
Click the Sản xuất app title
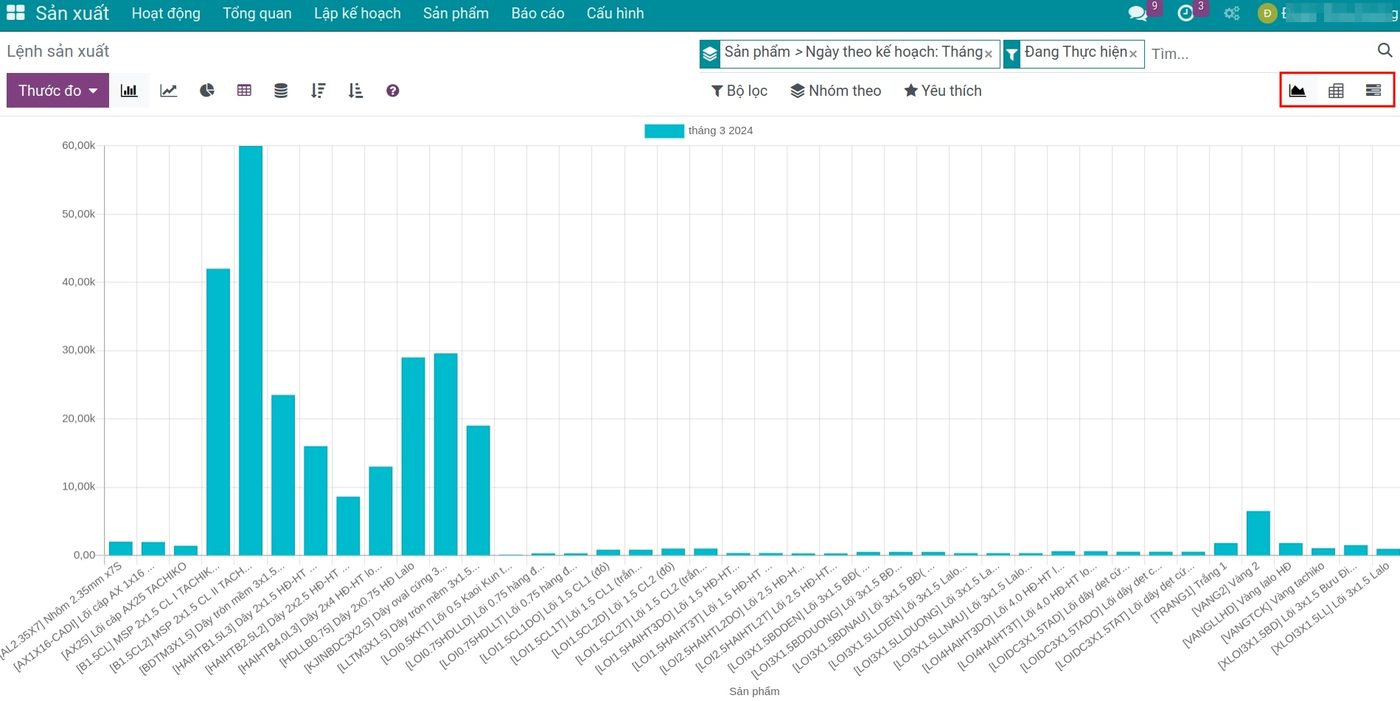[73, 13]
